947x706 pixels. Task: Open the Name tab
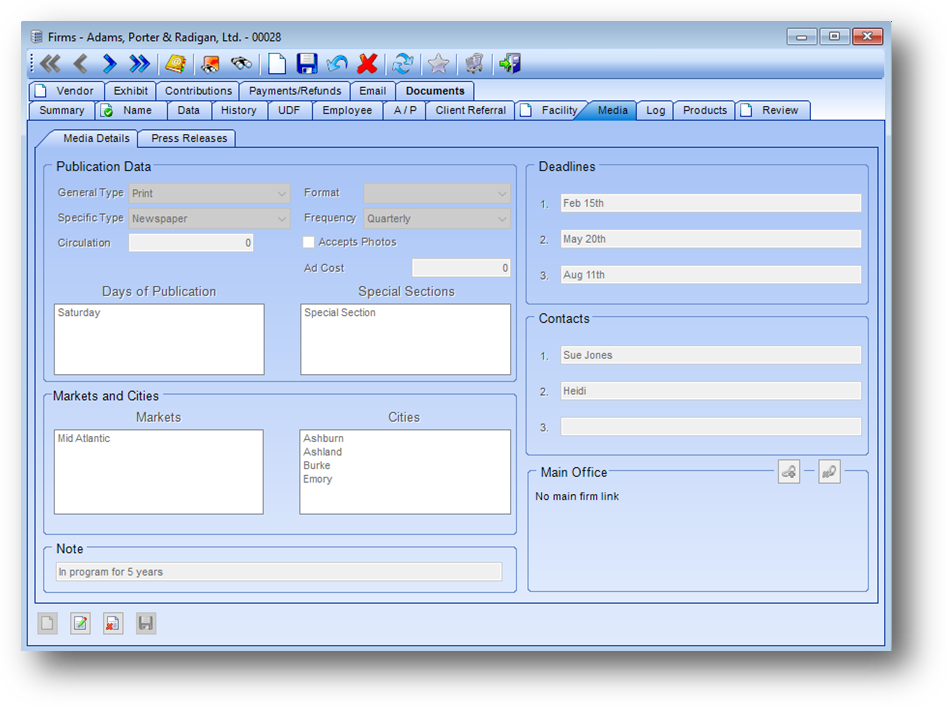pos(131,110)
